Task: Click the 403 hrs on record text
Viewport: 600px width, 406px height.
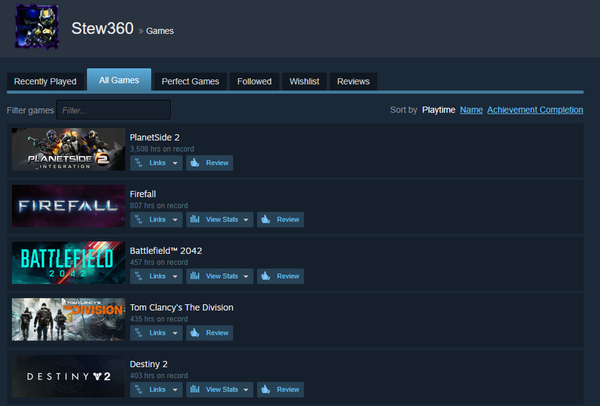Action: tap(159, 375)
